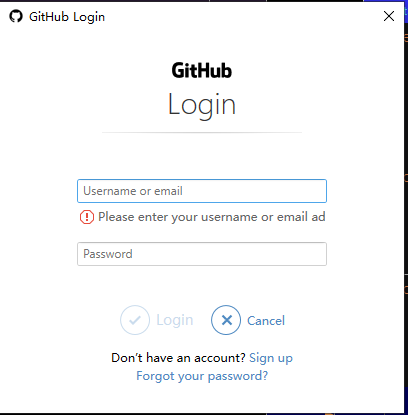Viewport: 408px width, 415px height.
Task: Open the Sign up link
Action: pos(271,358)
